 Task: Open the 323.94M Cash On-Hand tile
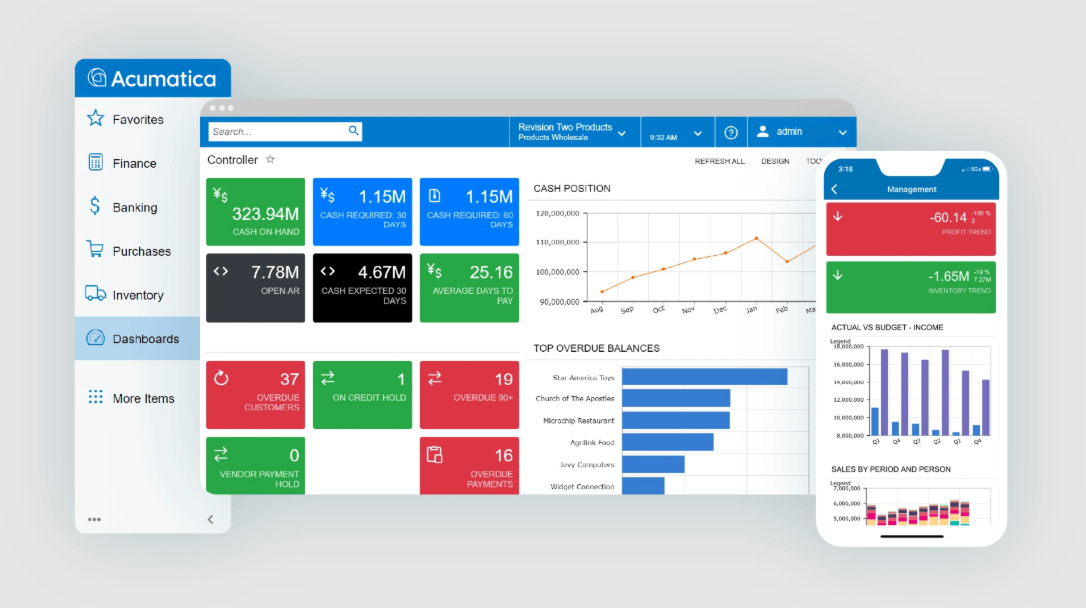pyautogui.click(x=256, y=212)
